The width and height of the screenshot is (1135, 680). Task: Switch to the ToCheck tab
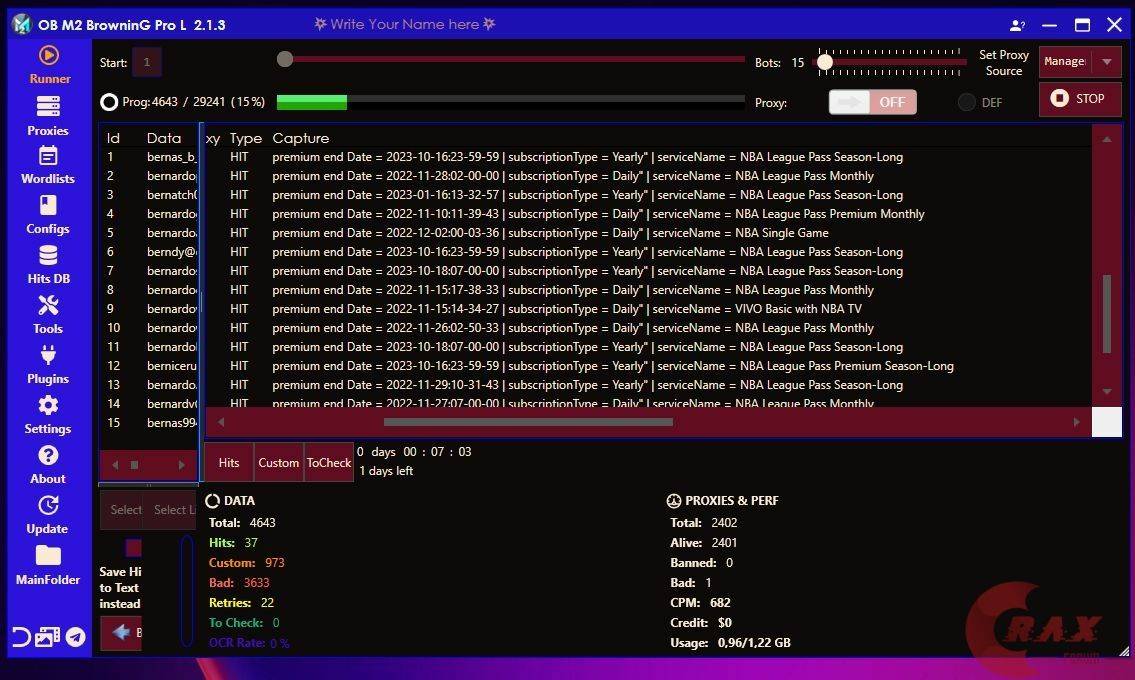(x=329, y=463)
